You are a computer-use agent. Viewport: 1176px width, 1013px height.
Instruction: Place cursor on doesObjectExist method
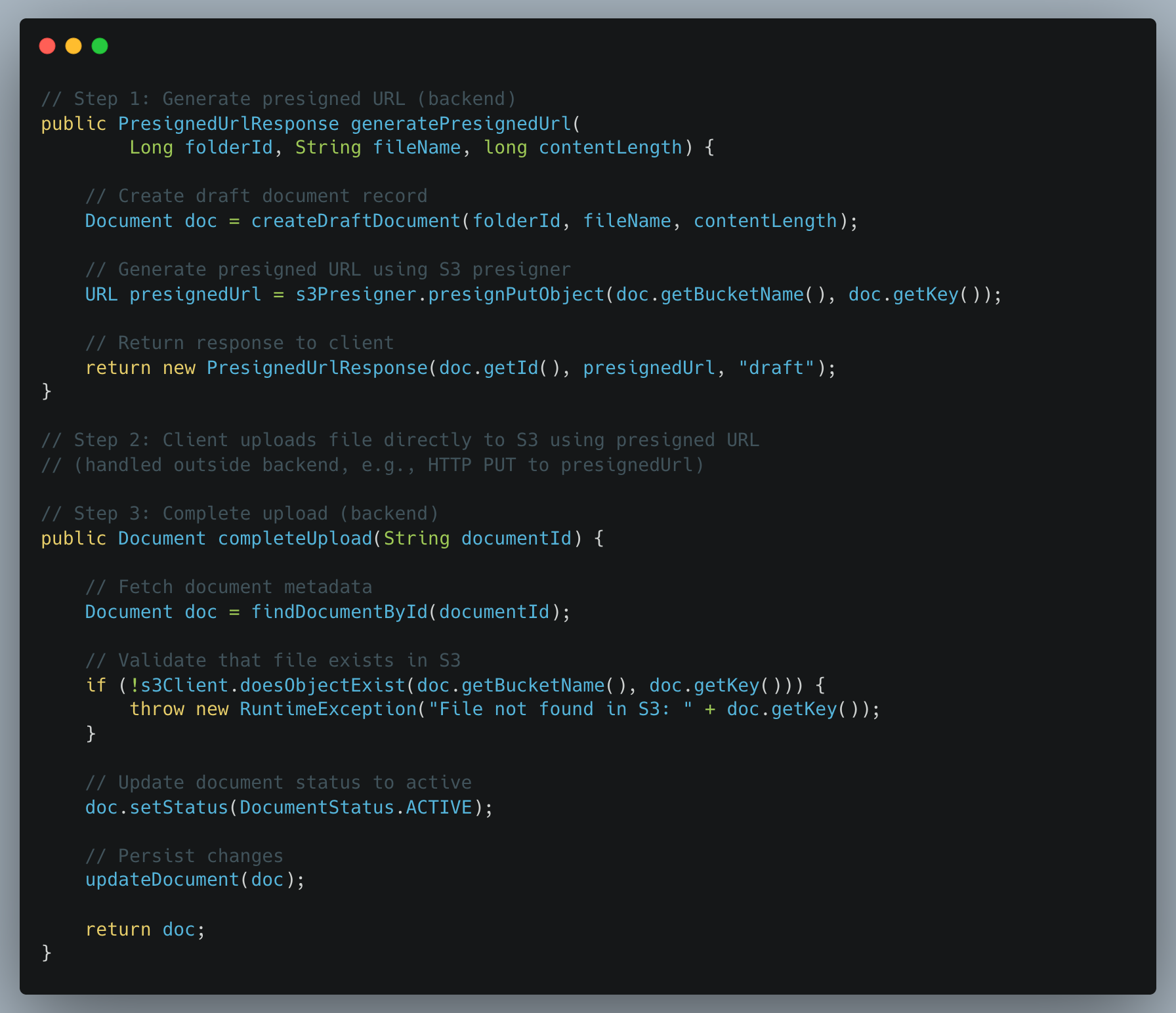click(x=322, y=686)
